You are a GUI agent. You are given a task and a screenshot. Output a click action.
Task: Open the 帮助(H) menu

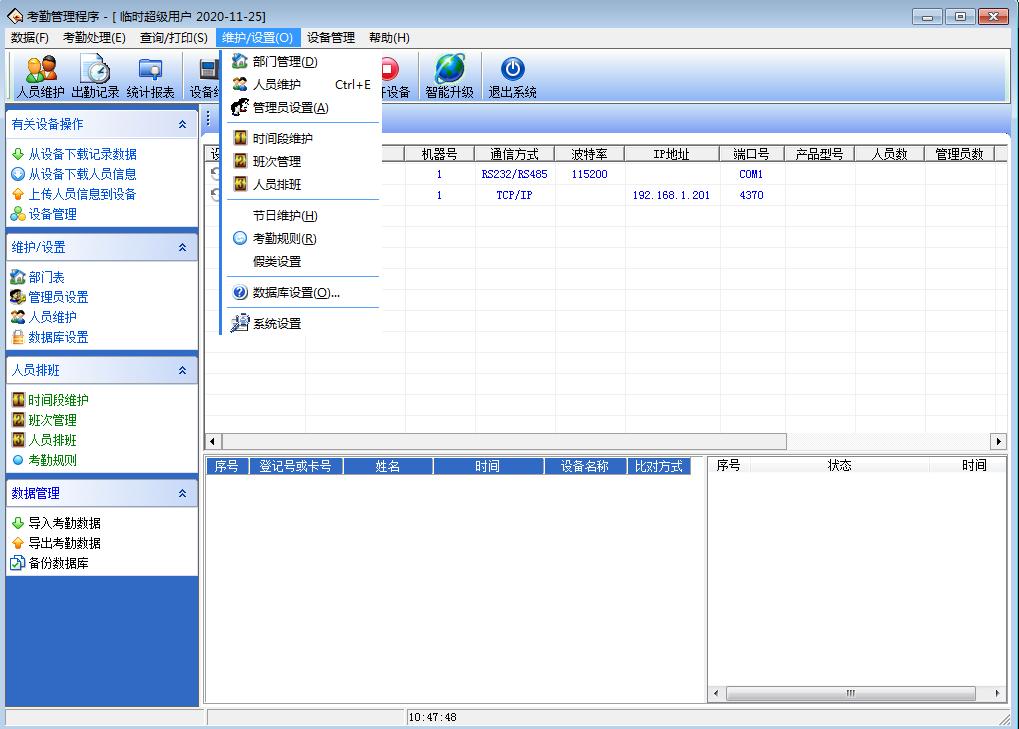click(x=389, y=38)
